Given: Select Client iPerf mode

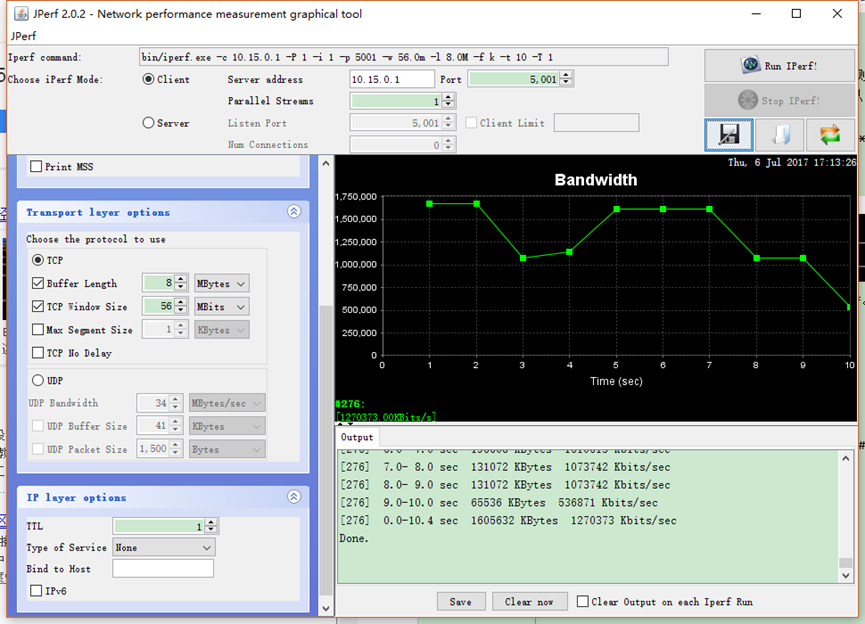Looking at the screenshot, I should click(x=148, y=79).
